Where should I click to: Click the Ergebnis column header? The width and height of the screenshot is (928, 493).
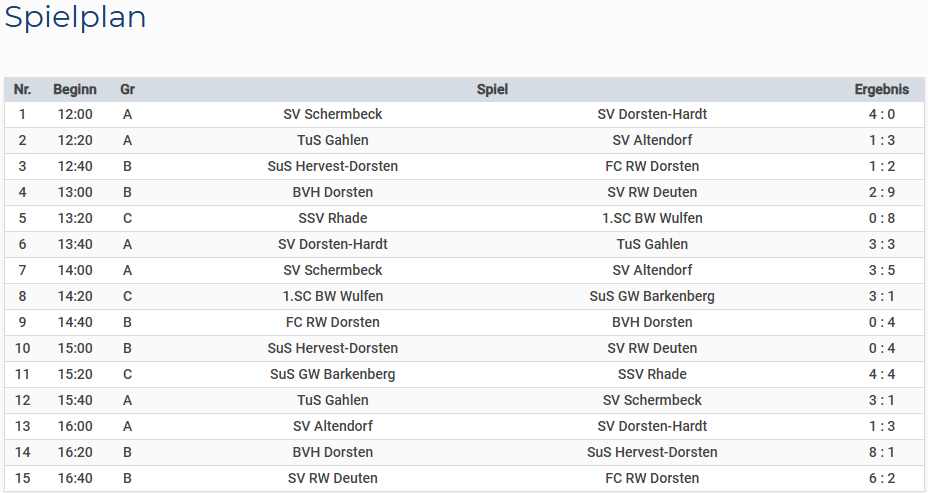(x=882, y=90)
